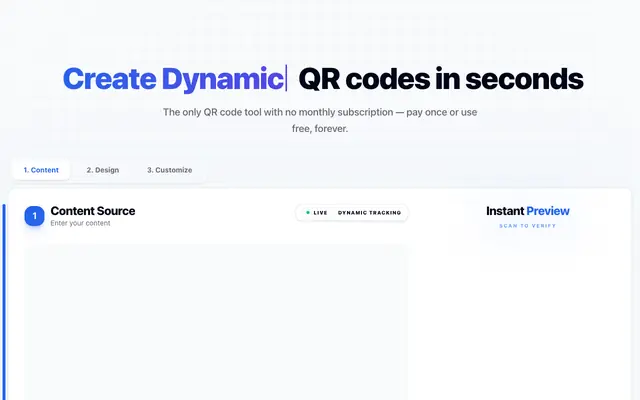Click the 'Enter your content' subtitle
The height and width of the screenshot is (400, 640).
click(x=80, y=223)
